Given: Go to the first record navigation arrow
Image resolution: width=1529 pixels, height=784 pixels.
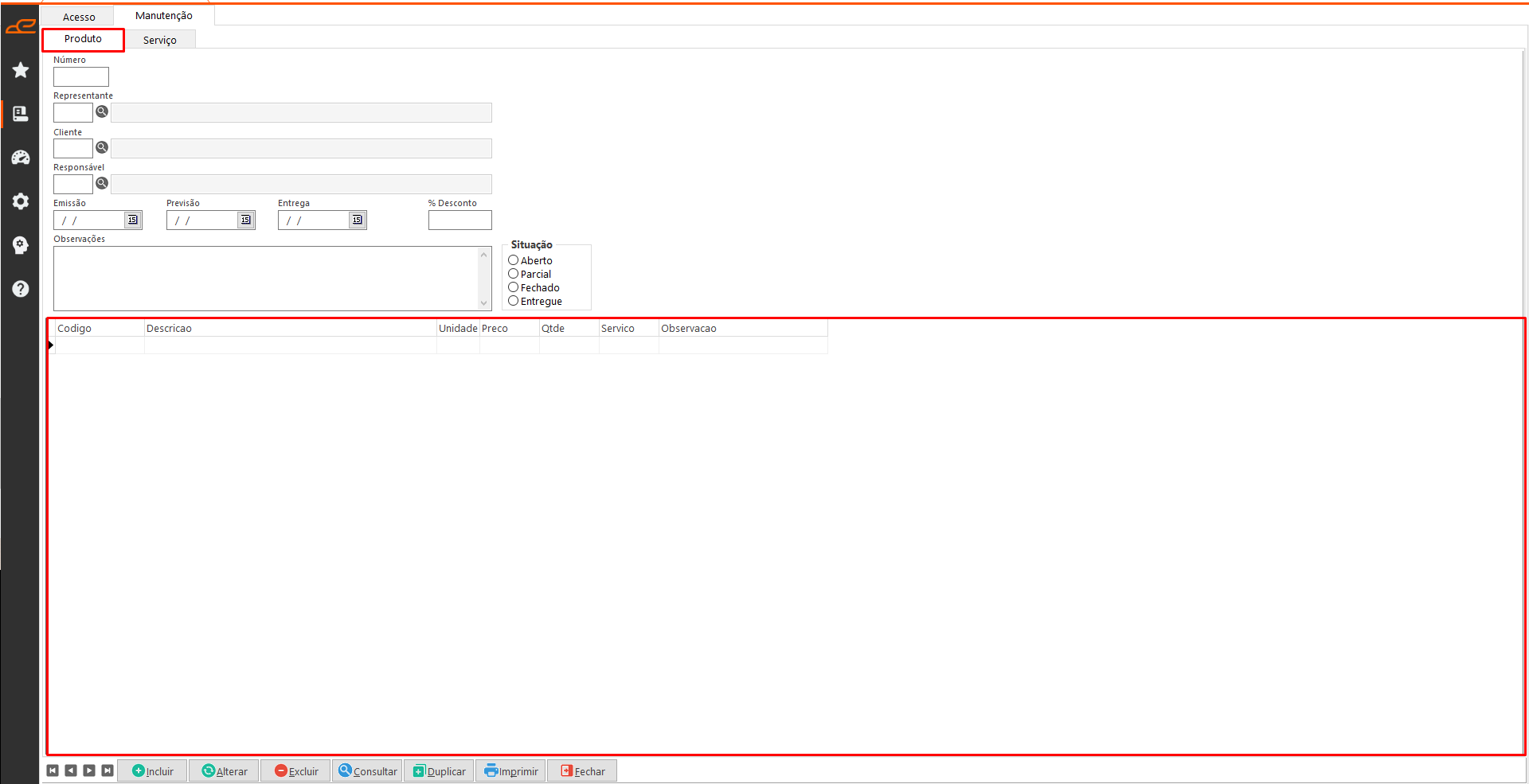Looking at the screenshot, I should pyautogui.click(x=53, y=770).
